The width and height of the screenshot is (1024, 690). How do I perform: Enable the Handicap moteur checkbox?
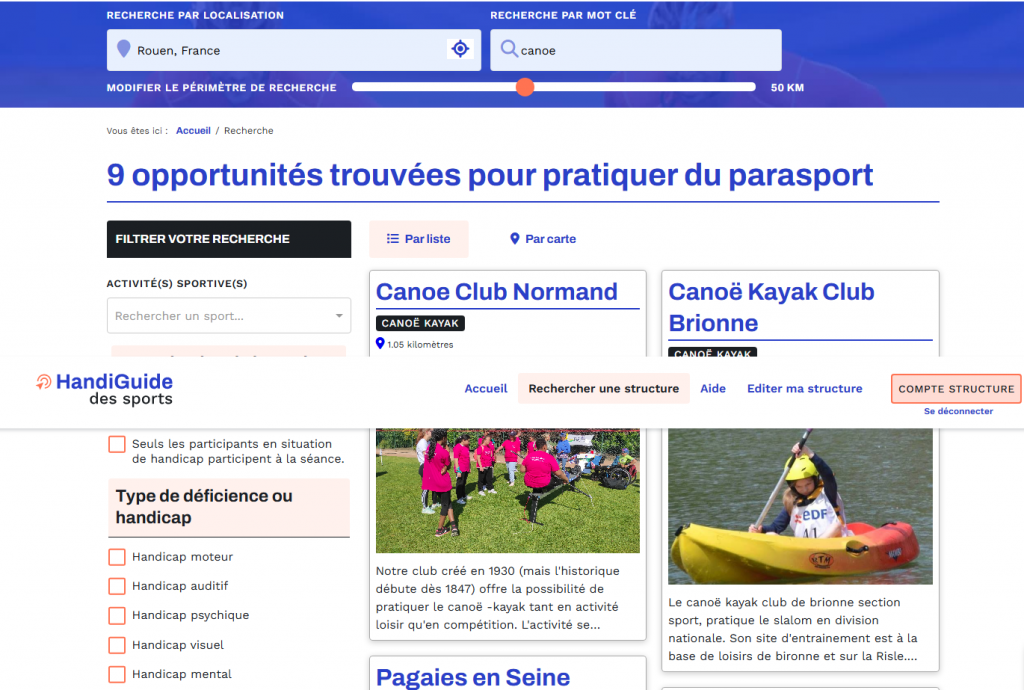(x=117, y=557)
